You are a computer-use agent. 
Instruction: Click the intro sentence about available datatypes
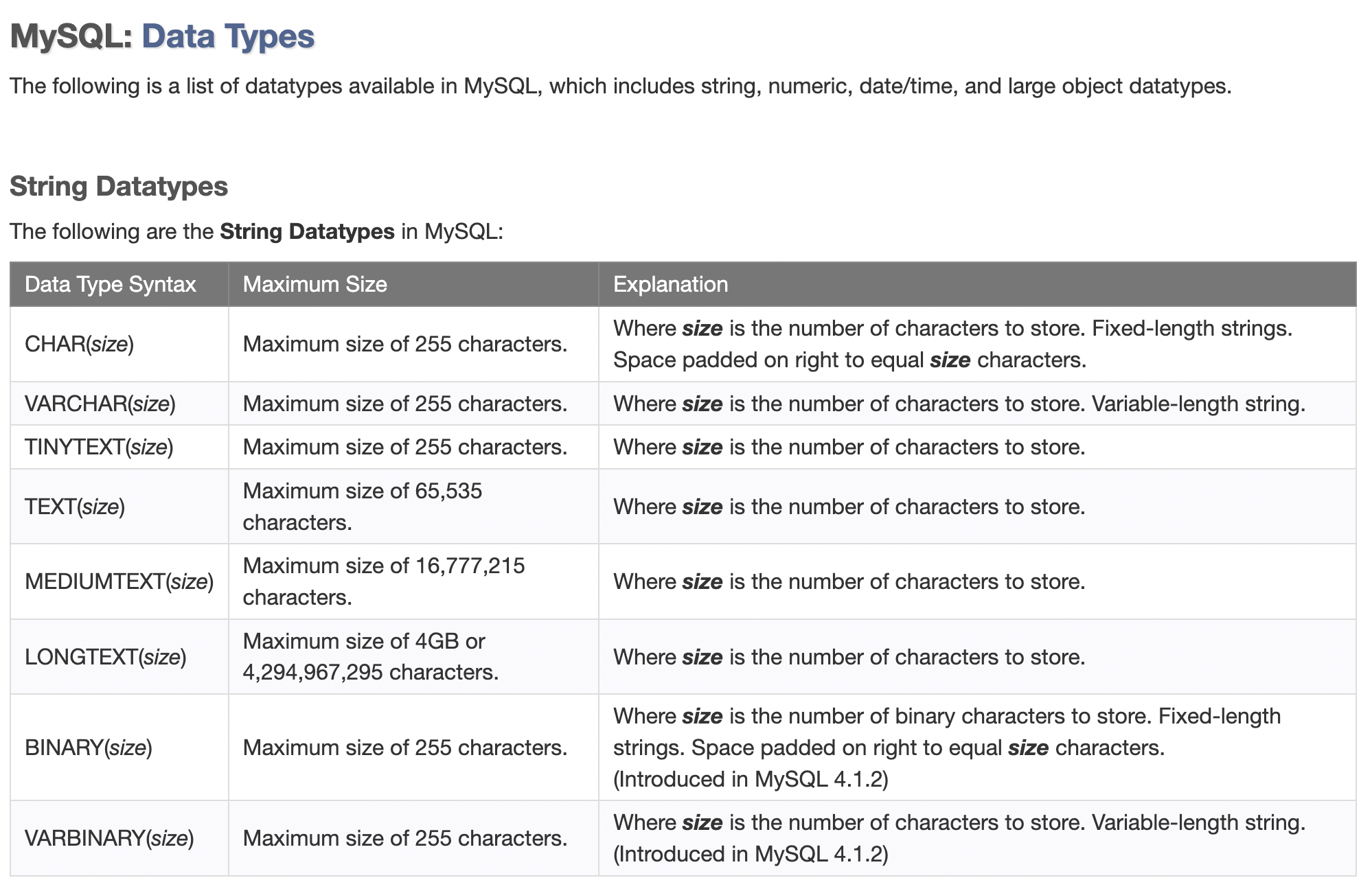point(621,86)
